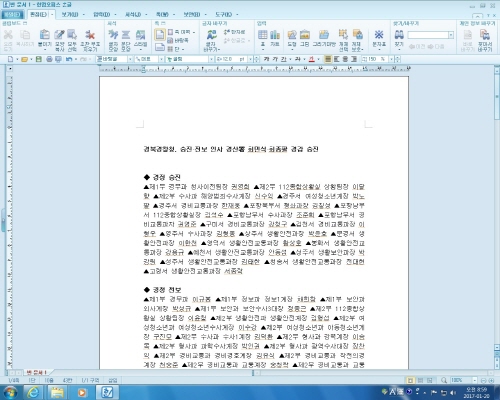Screen dimensions: 500x400
Task: Open the Insert (입력) menu tab
Action: (x=102, y=14)
